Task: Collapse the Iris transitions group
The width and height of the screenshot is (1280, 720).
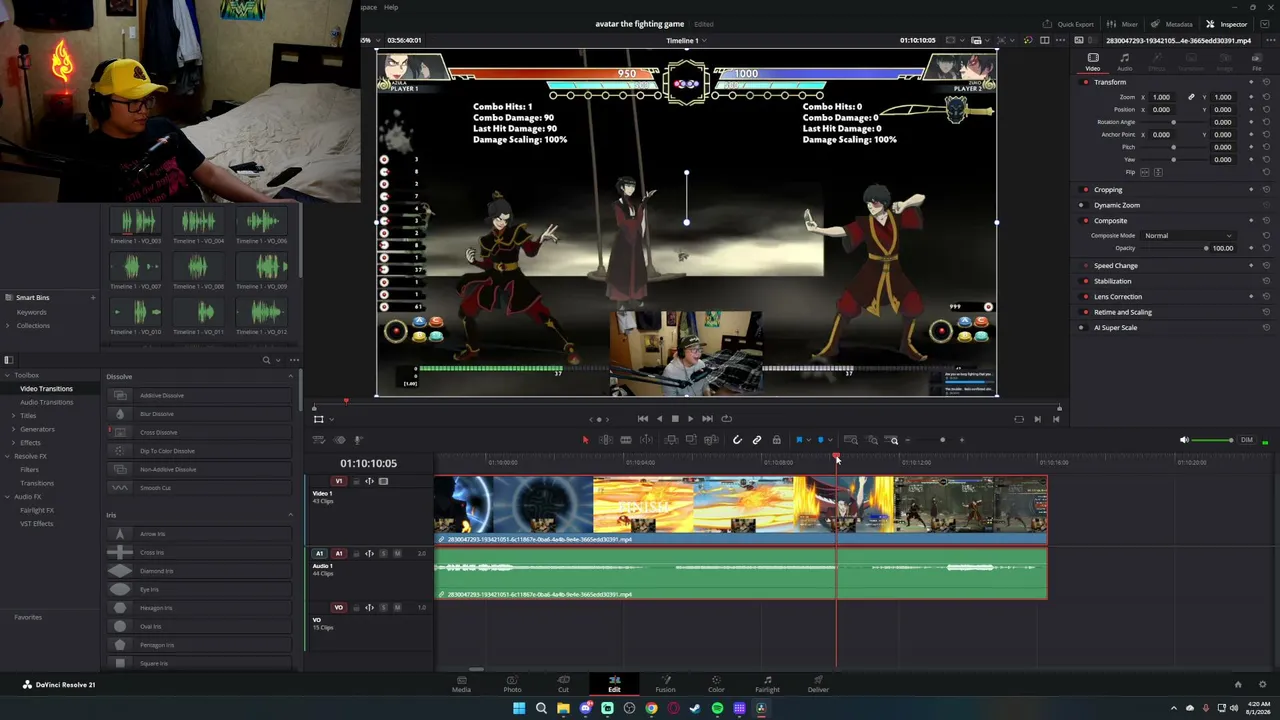Action: point(291,515)
